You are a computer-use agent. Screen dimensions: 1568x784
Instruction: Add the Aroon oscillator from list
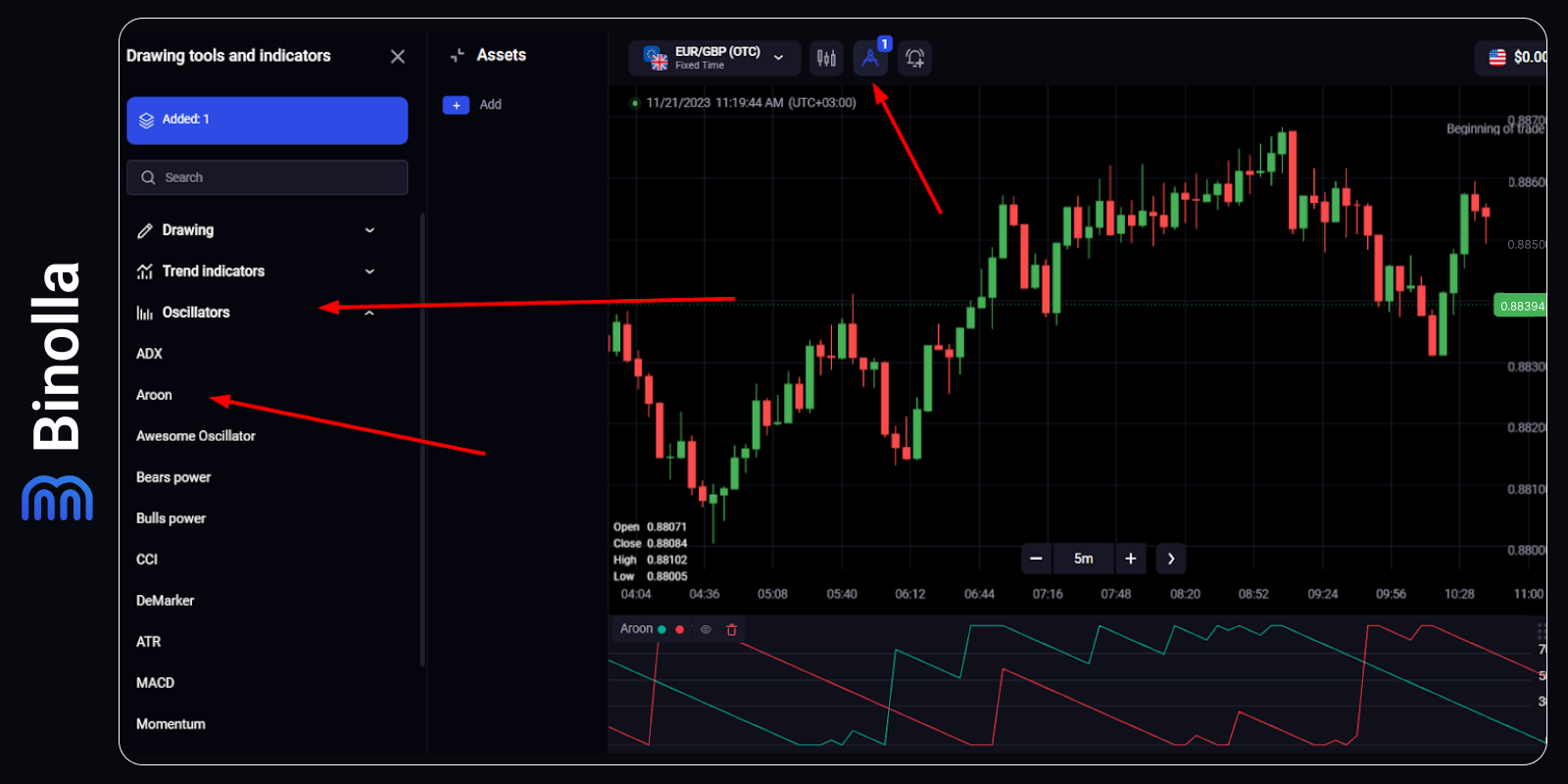[x=154, y=395]
